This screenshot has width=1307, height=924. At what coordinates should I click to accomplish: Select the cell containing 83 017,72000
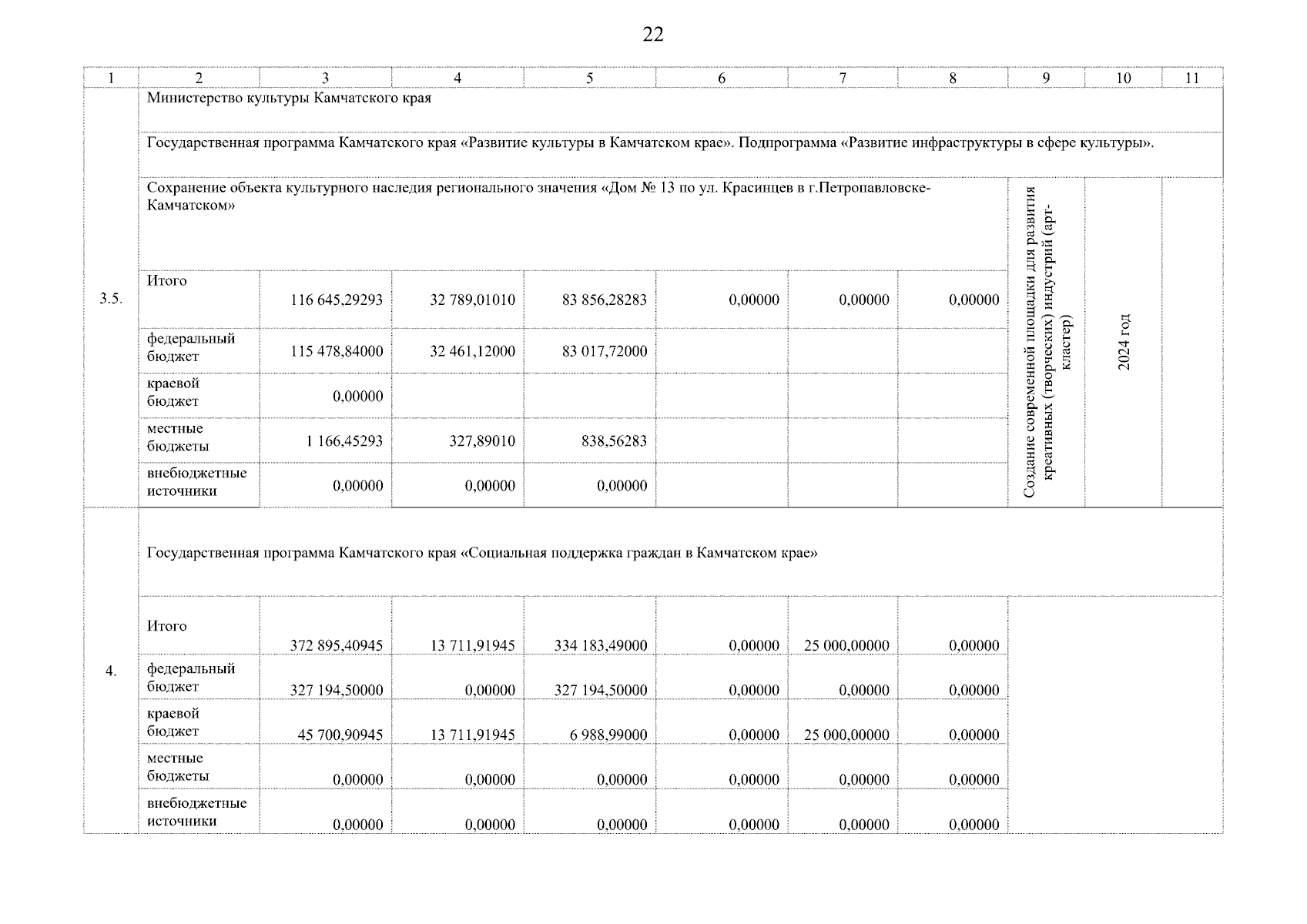[x=604, y=352]
